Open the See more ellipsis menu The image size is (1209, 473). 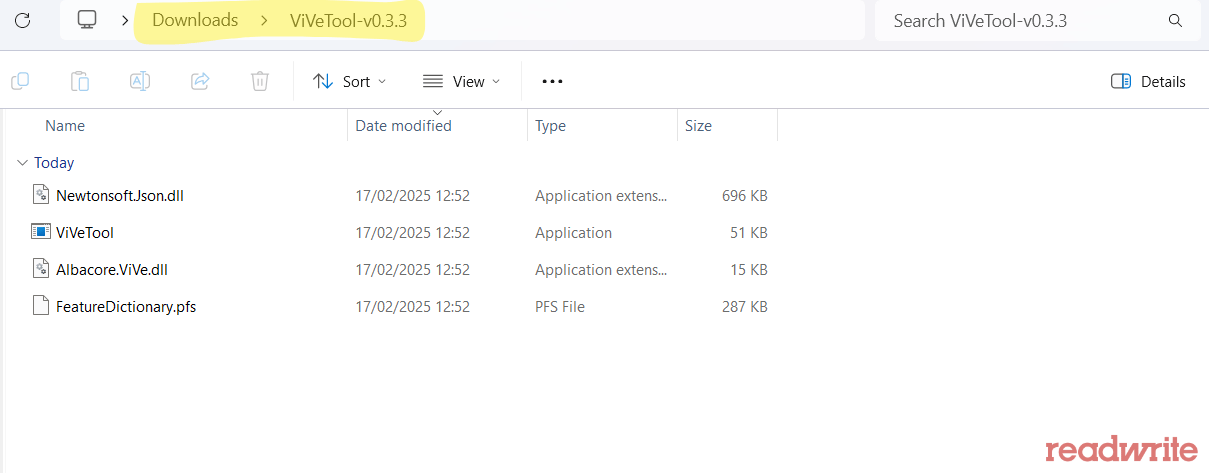pos(552,81)
